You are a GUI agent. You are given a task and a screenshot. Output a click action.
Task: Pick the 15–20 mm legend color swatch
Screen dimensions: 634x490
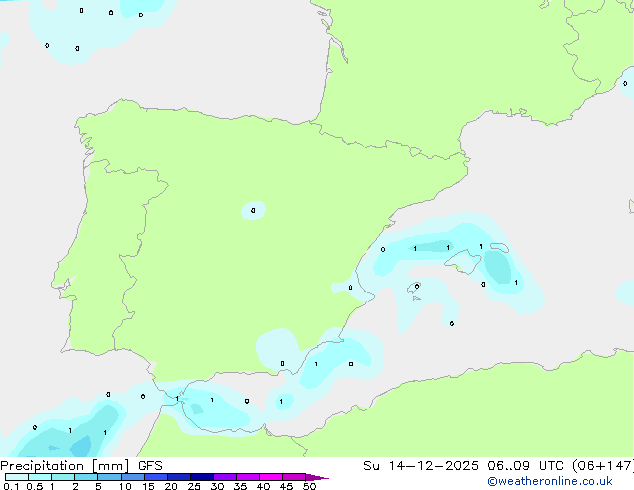155,477
